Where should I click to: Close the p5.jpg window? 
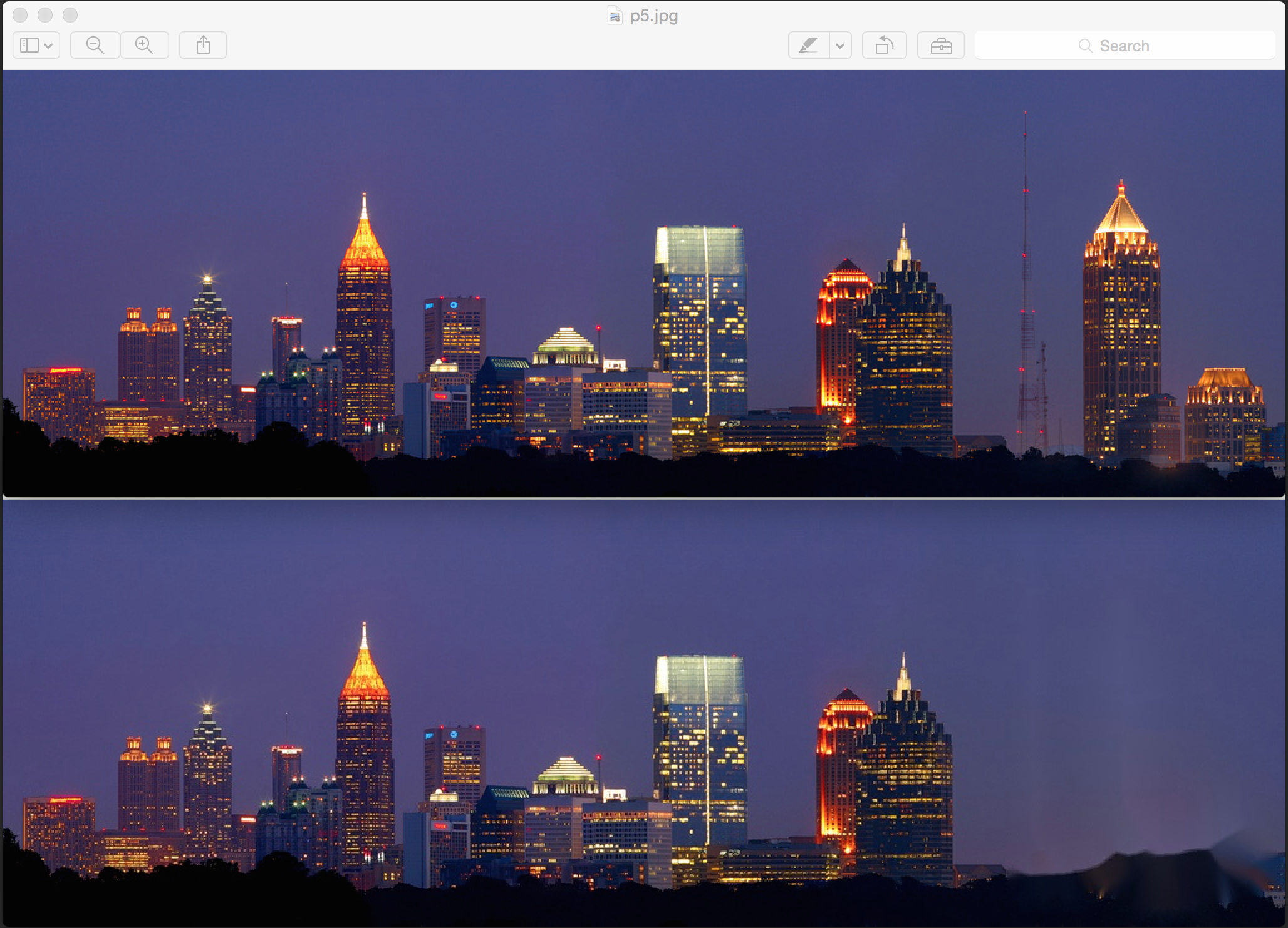[x=20, y=14]
